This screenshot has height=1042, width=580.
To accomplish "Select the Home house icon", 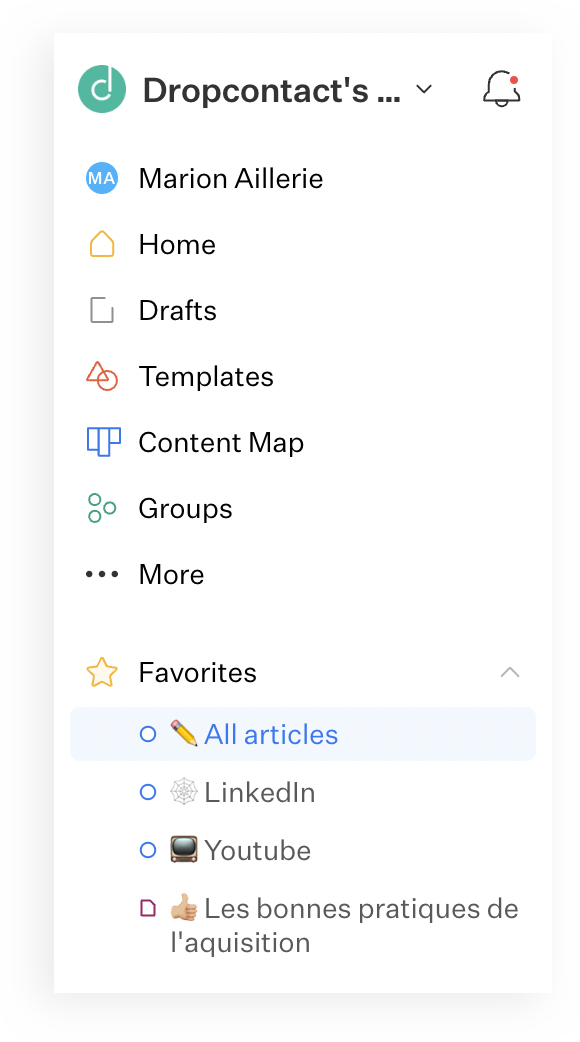I will click(x=102, y=244).
